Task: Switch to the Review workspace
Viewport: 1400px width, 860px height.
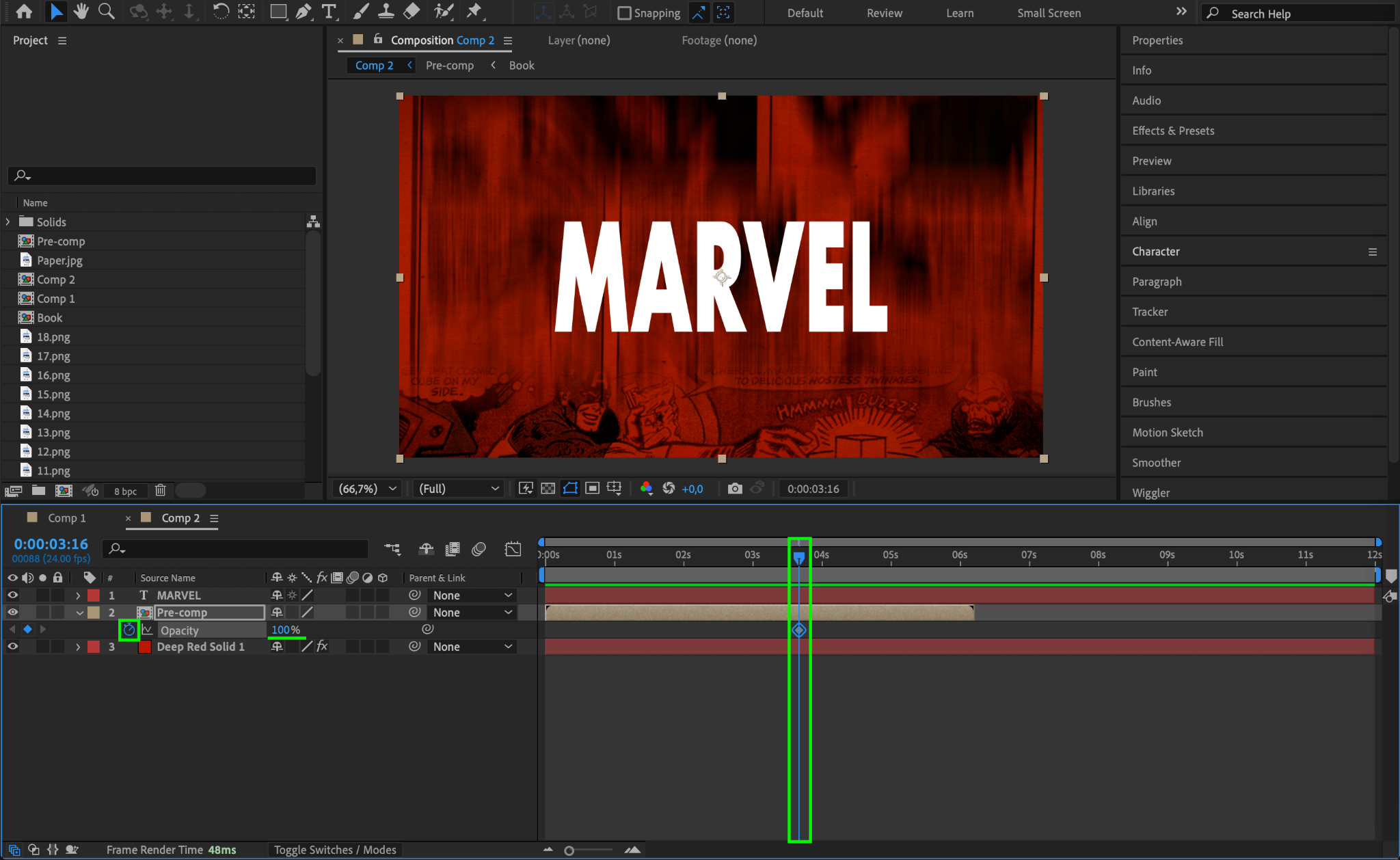Action: 884,13
